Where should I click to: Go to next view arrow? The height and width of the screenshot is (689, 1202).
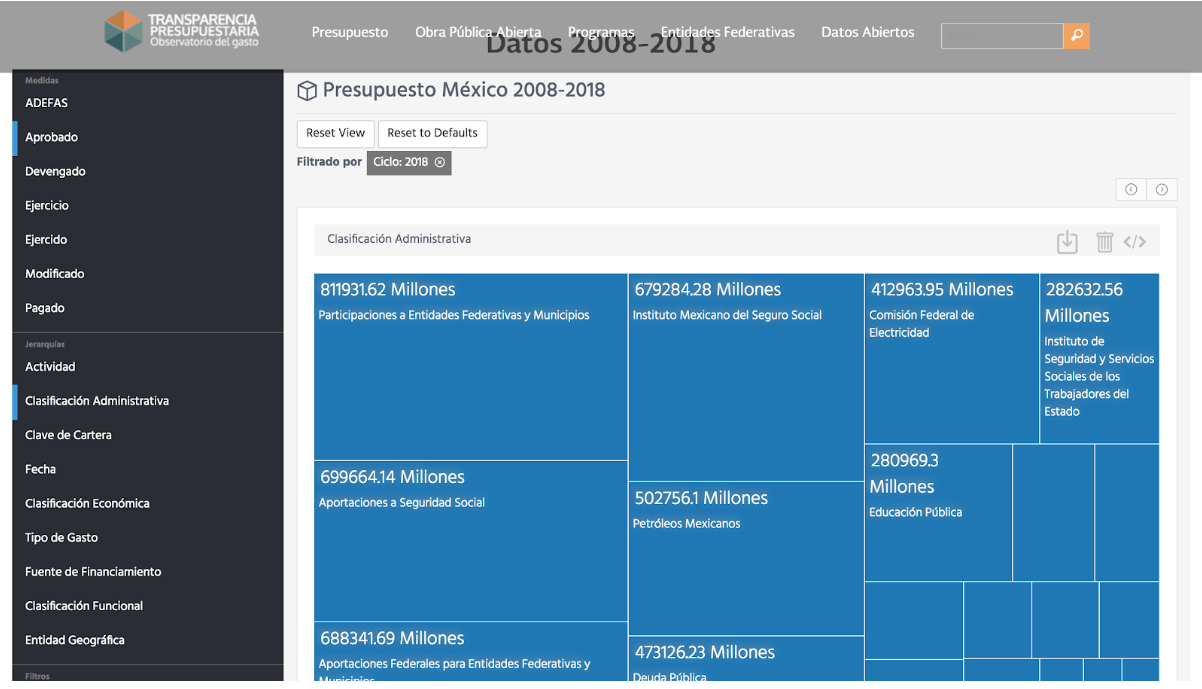(x=1162, y=190)
